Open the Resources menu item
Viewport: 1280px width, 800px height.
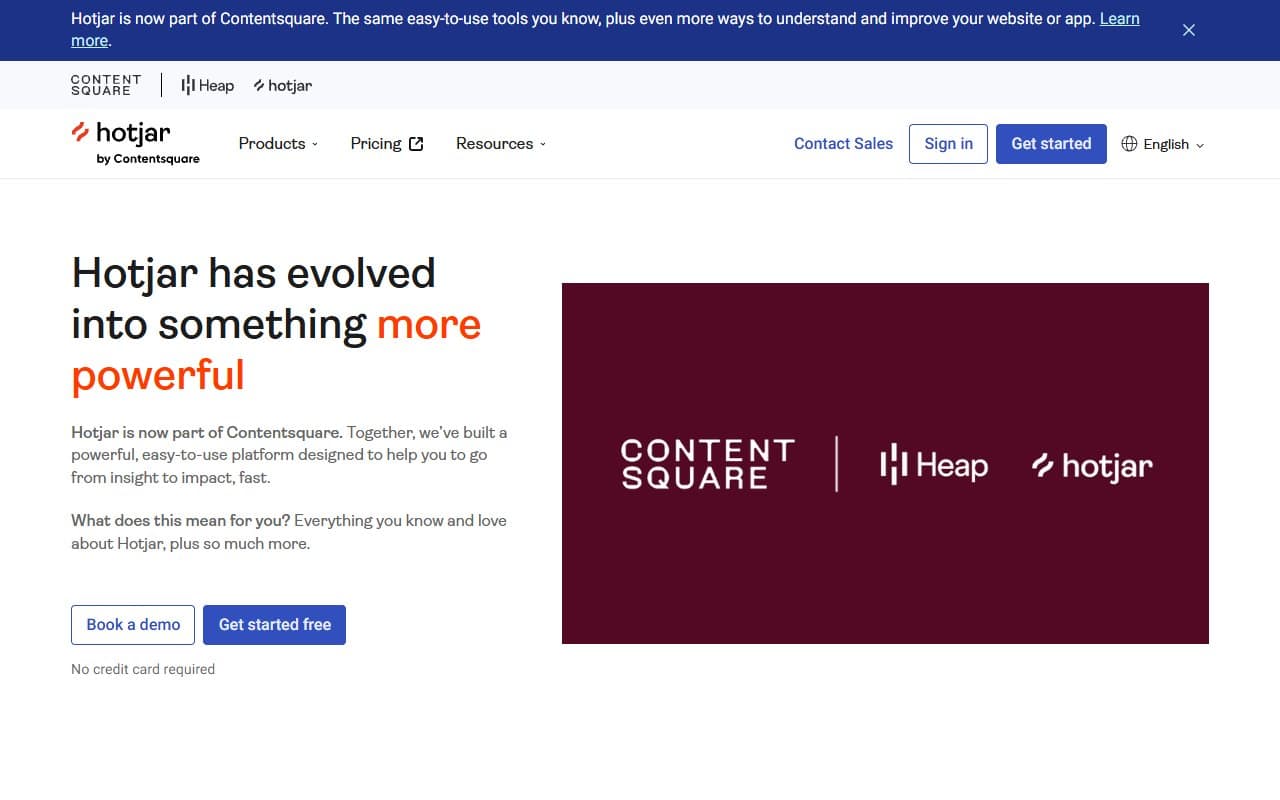(494, 143)
